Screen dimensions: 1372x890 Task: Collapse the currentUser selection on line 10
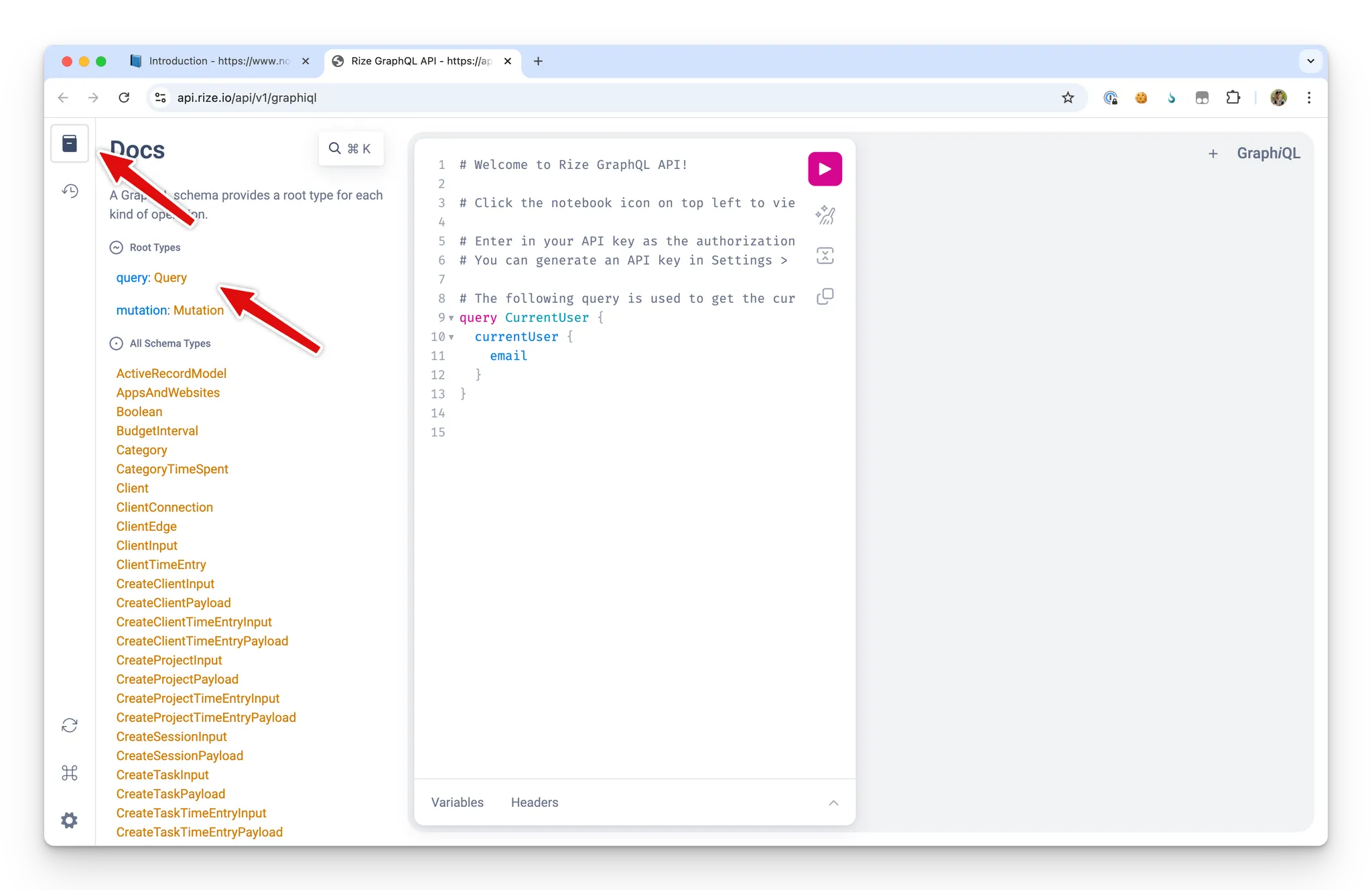click(x=451, y=337)
